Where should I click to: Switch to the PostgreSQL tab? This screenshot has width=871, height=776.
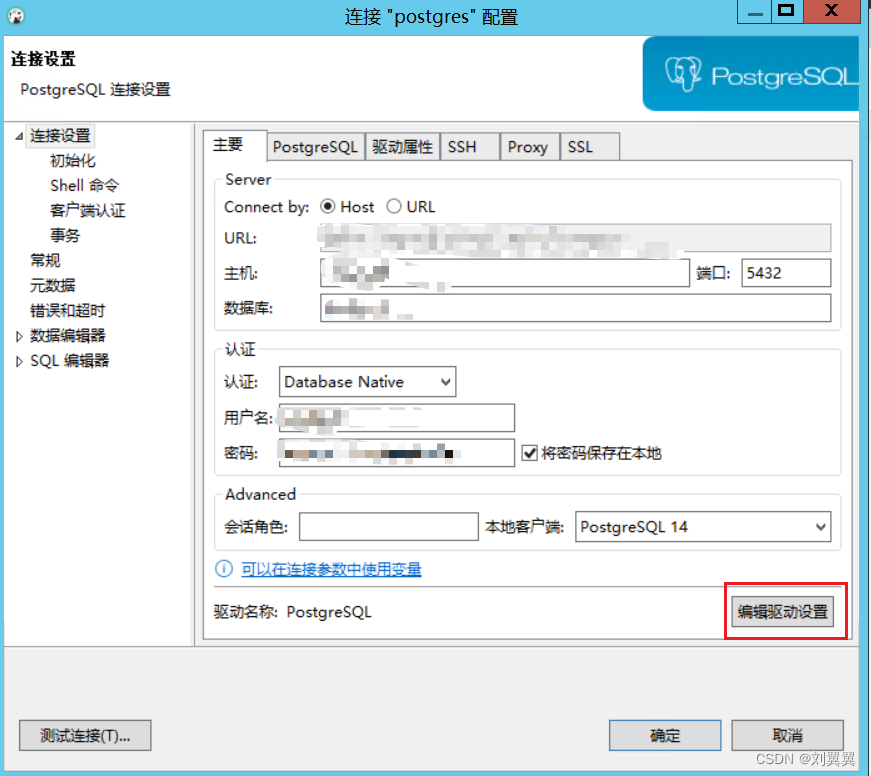pyautogui.click(x=316, y=147)
